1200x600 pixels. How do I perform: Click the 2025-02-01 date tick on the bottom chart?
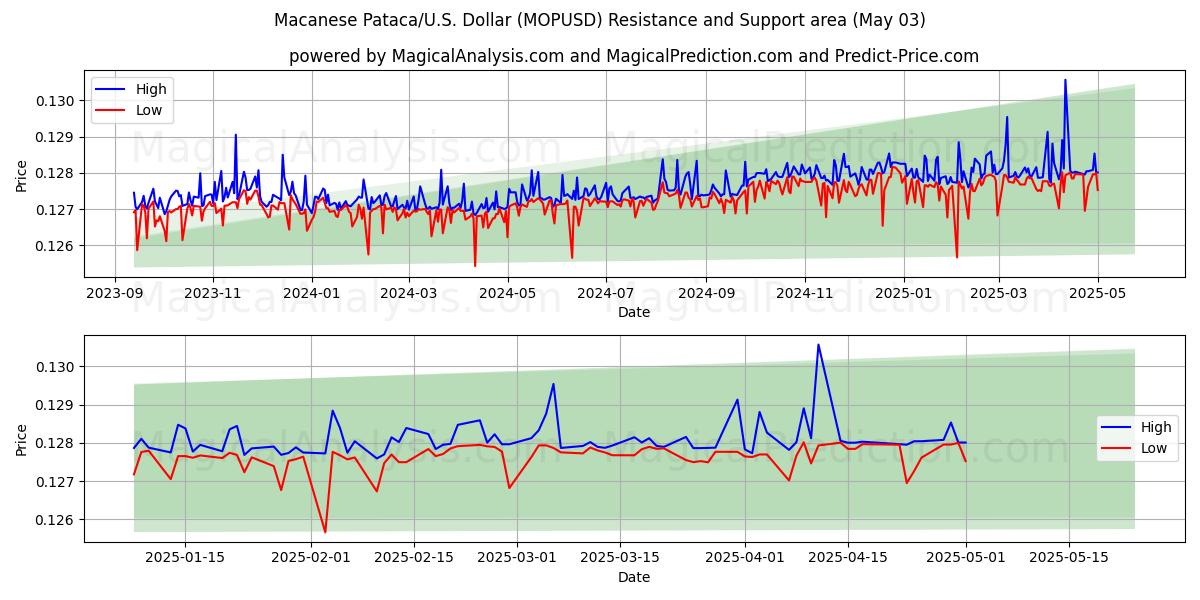(311, 557)
